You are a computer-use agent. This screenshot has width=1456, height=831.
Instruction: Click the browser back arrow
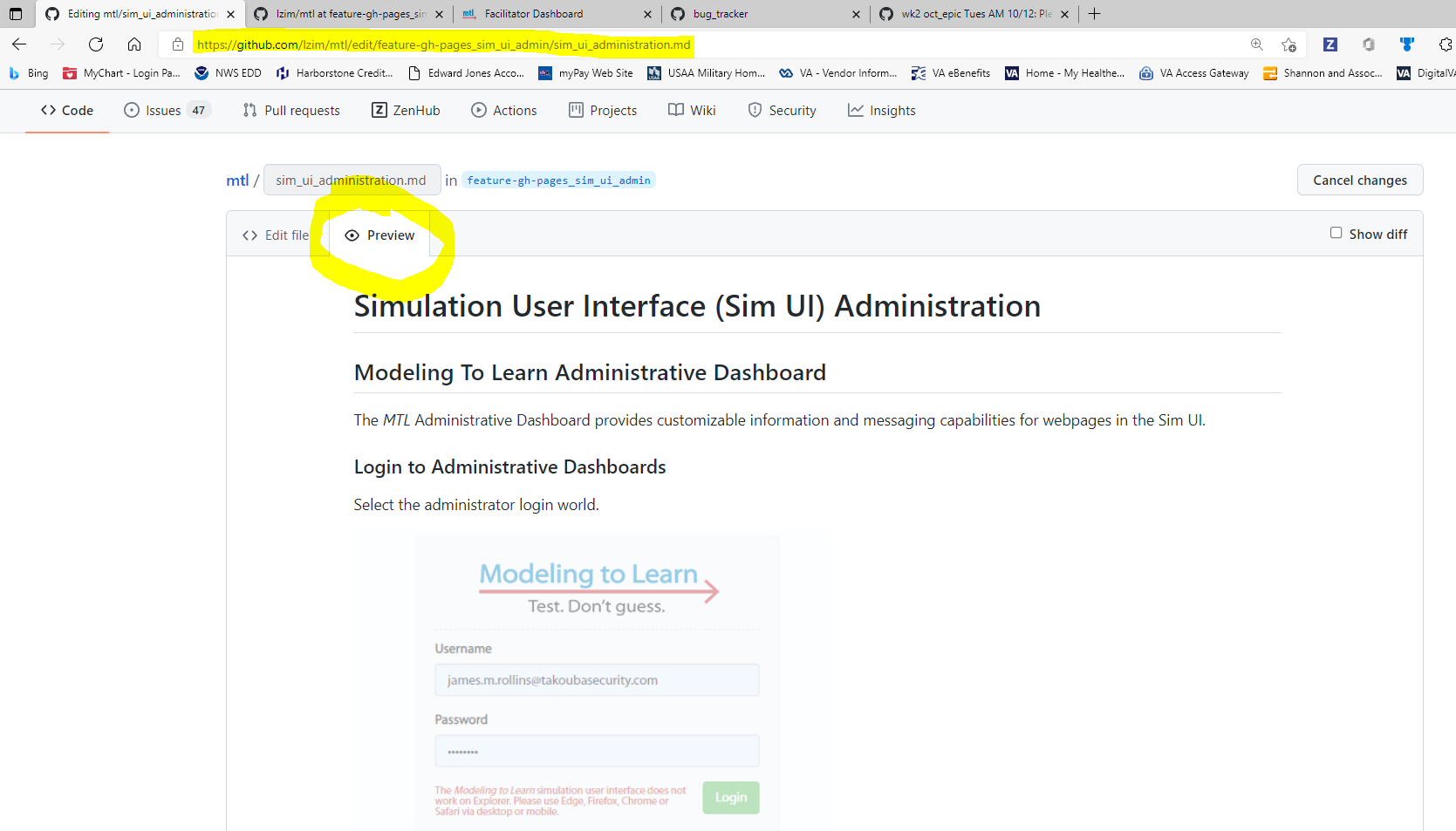(x=18, y=44)
